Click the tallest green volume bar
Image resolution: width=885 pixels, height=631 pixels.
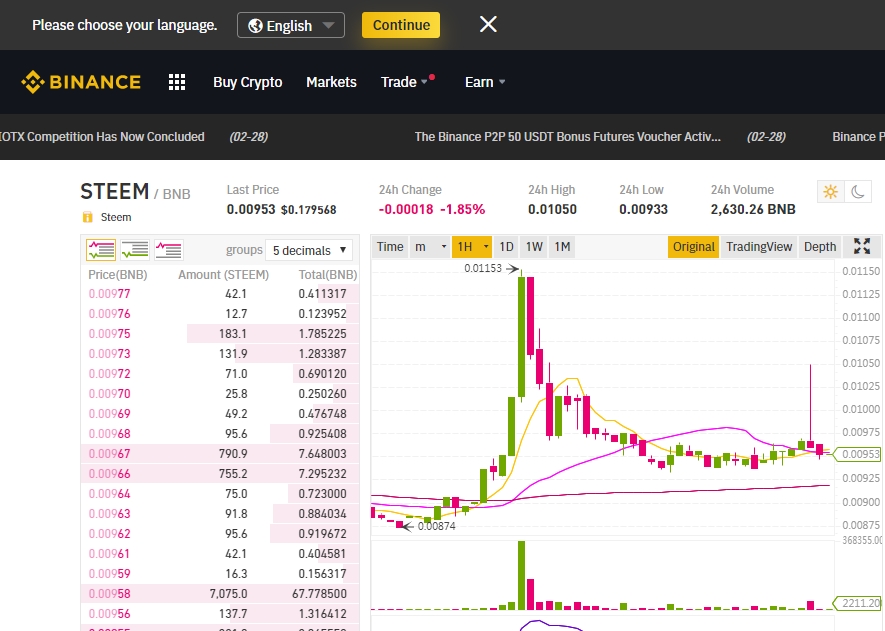coord(522,575)
